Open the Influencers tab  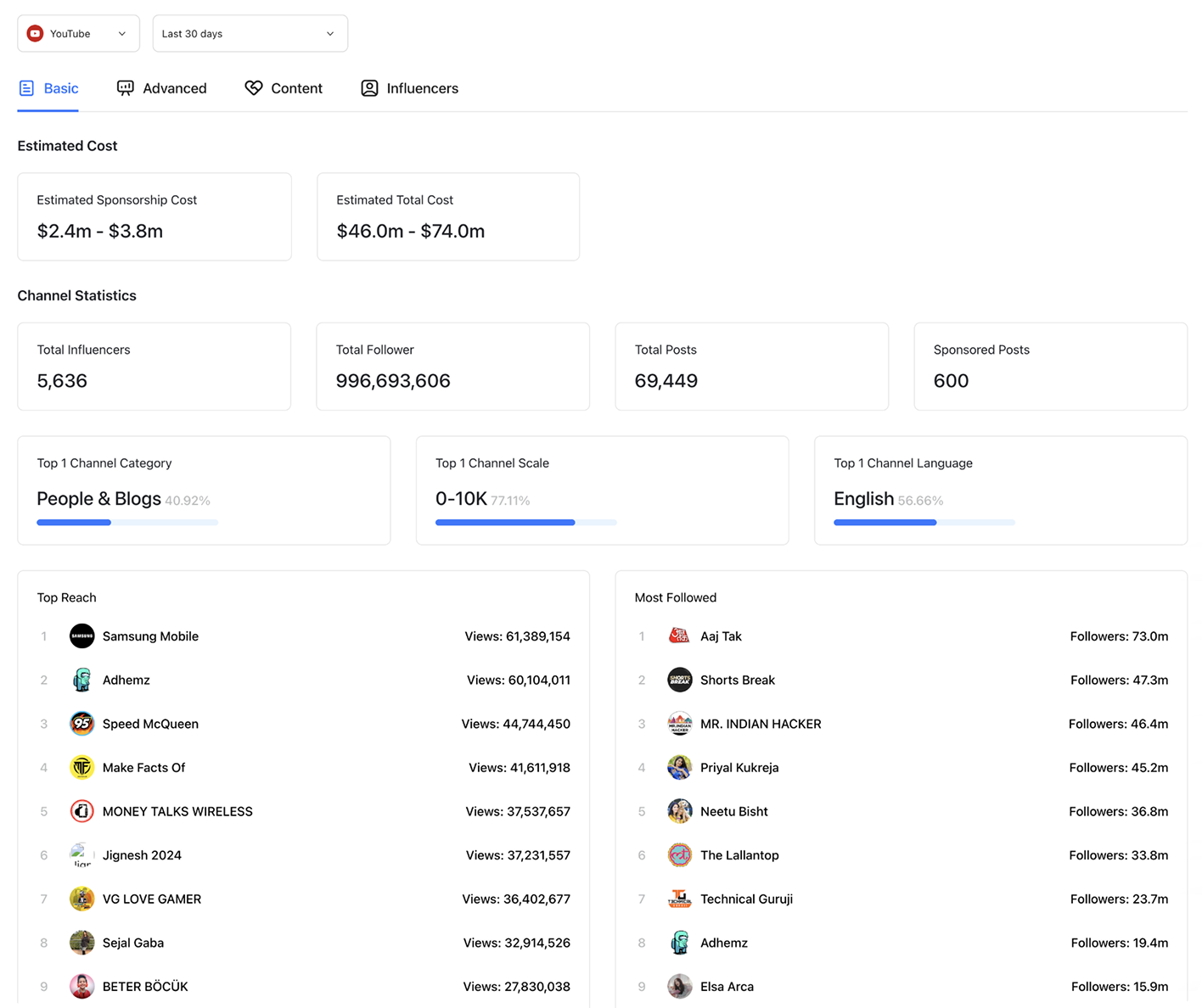[x=409, y=88]
